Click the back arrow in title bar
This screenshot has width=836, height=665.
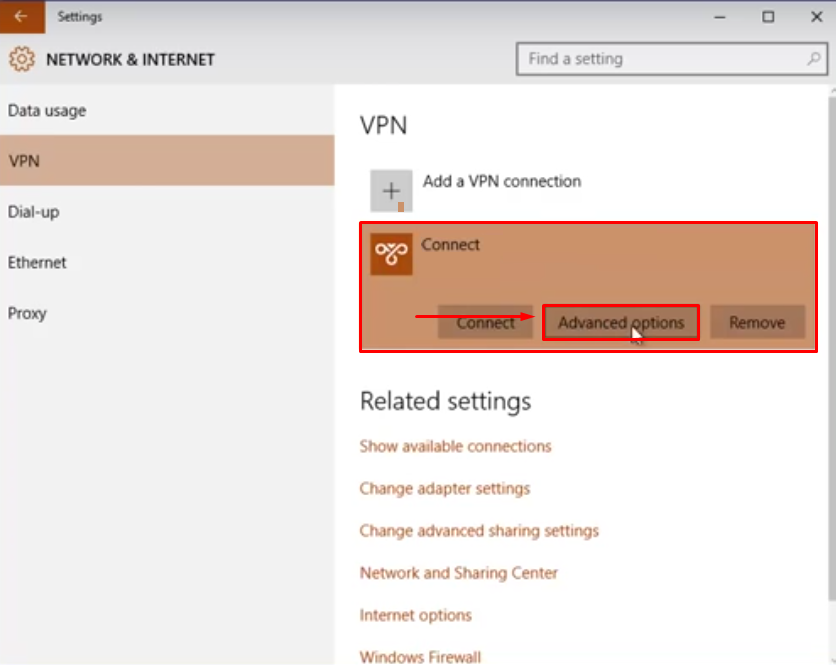click(x=22, y=17)
